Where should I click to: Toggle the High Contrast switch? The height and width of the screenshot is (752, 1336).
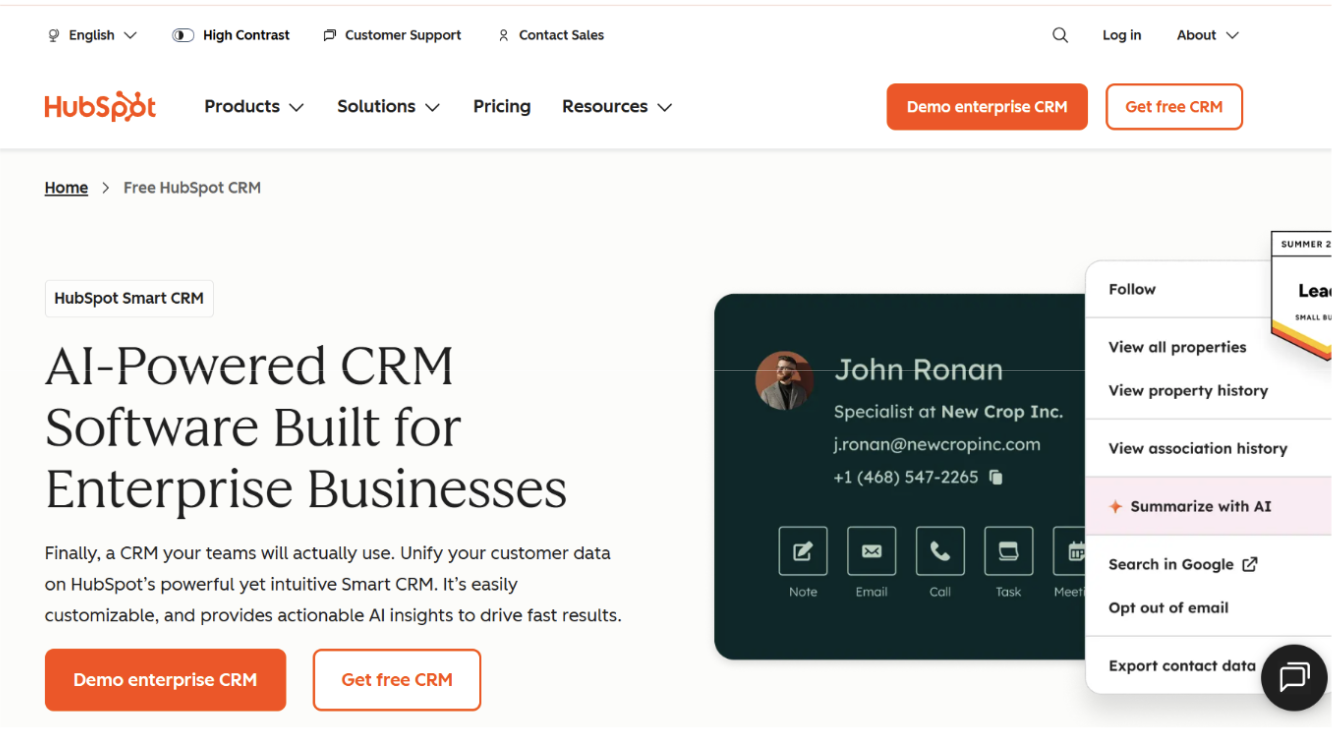183,35
